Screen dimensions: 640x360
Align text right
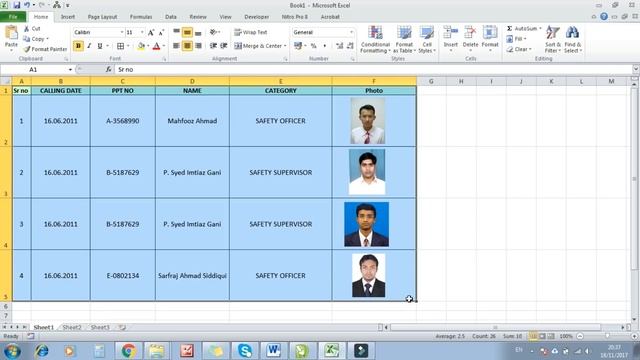pos(198,46)
